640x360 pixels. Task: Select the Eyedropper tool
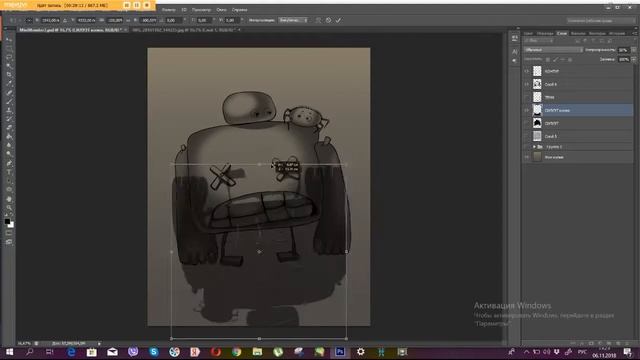coord(9,84)
